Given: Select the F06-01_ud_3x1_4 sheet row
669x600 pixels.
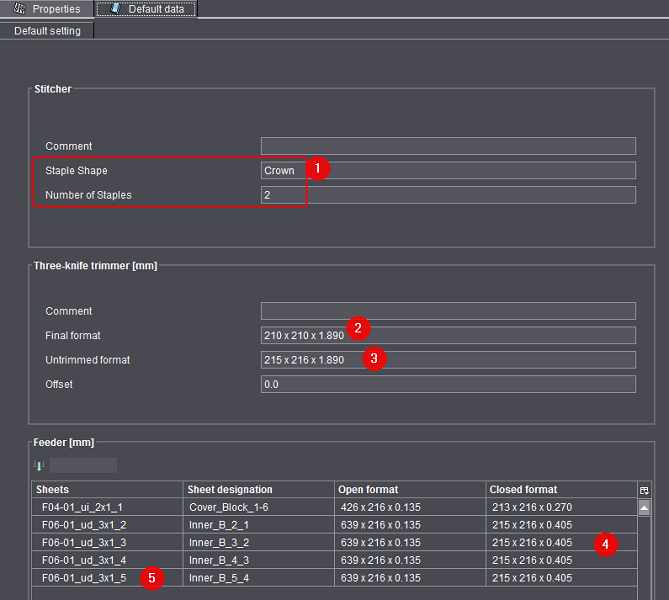Looking at the screenshot, I should pos(107,560).
